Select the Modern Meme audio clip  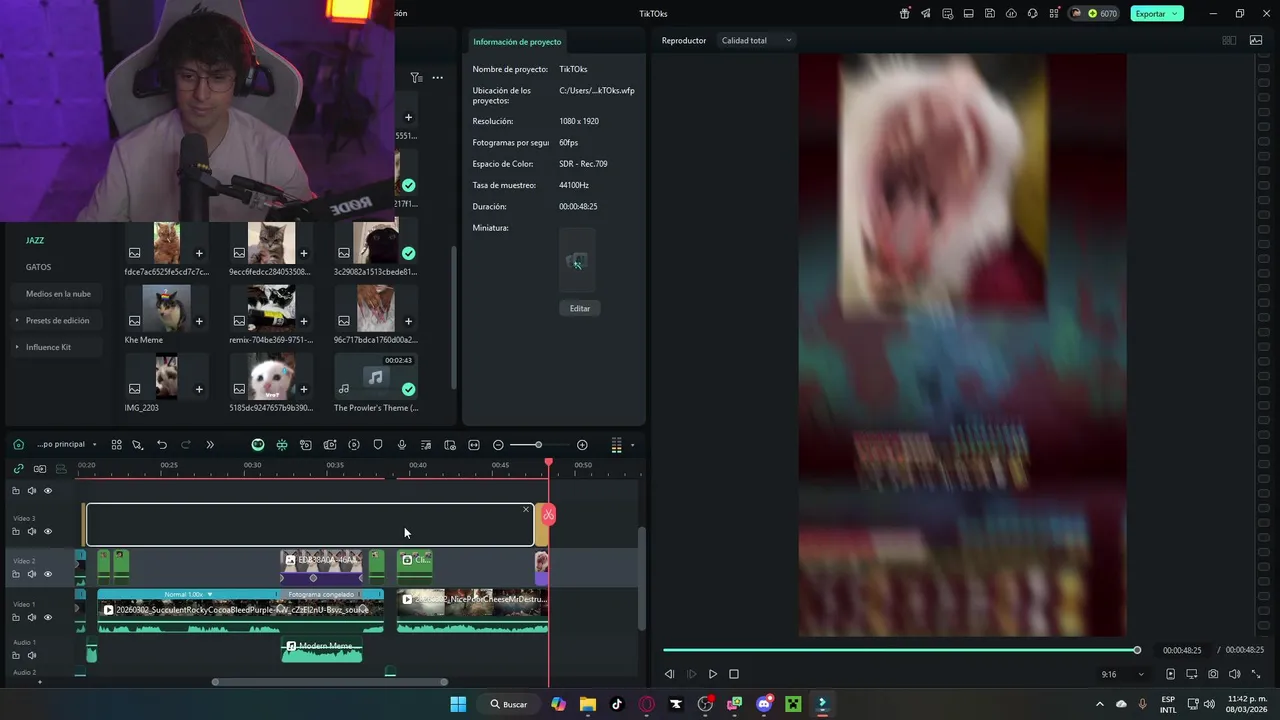point(322,651)
